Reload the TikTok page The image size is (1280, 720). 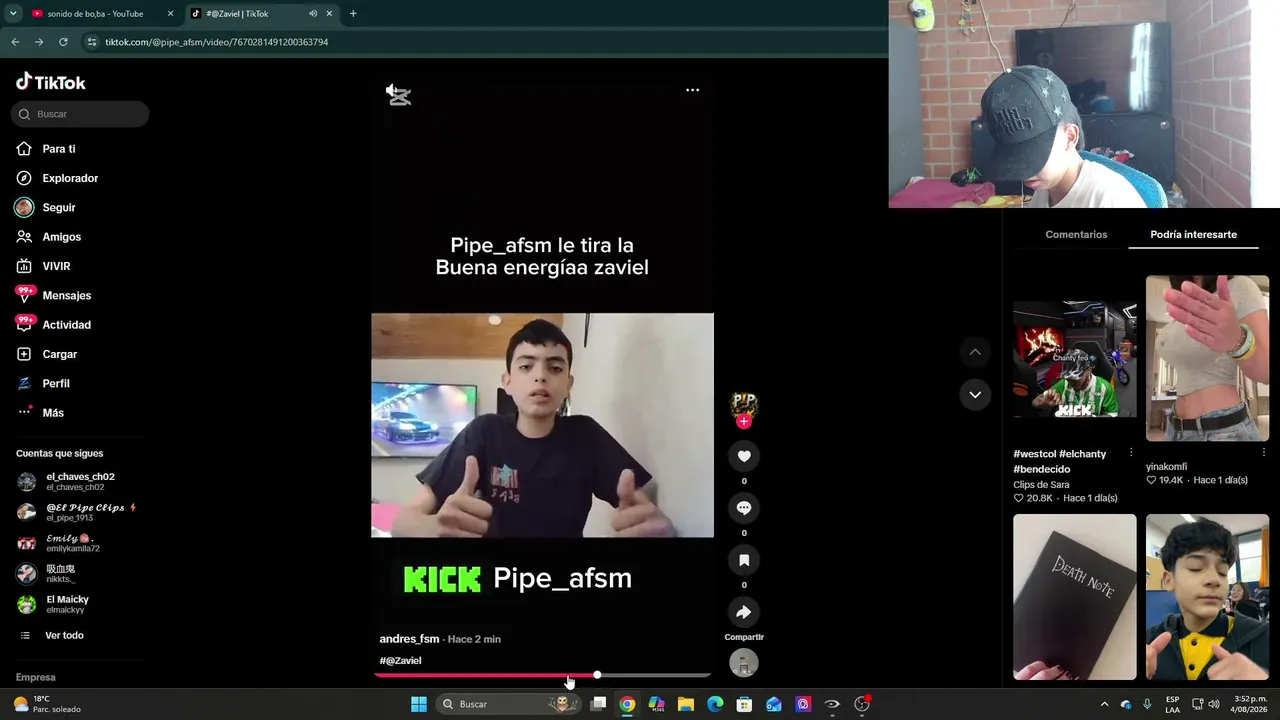pos(63,42)
